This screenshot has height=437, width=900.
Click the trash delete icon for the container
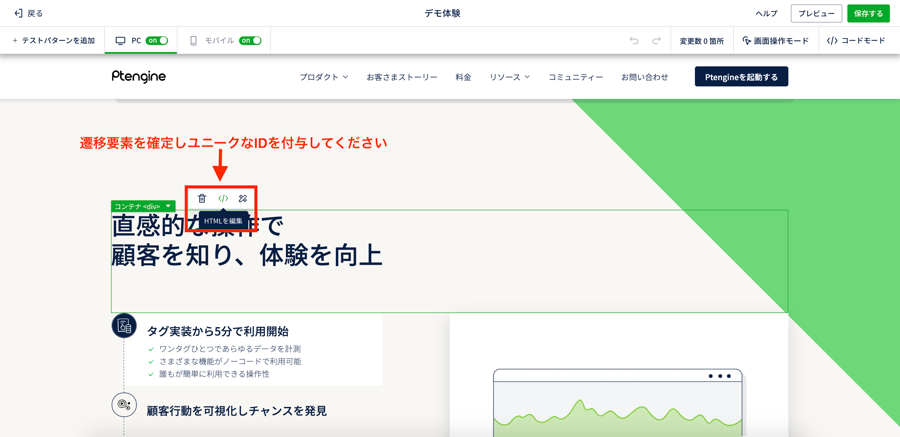(x=202, y=198)
